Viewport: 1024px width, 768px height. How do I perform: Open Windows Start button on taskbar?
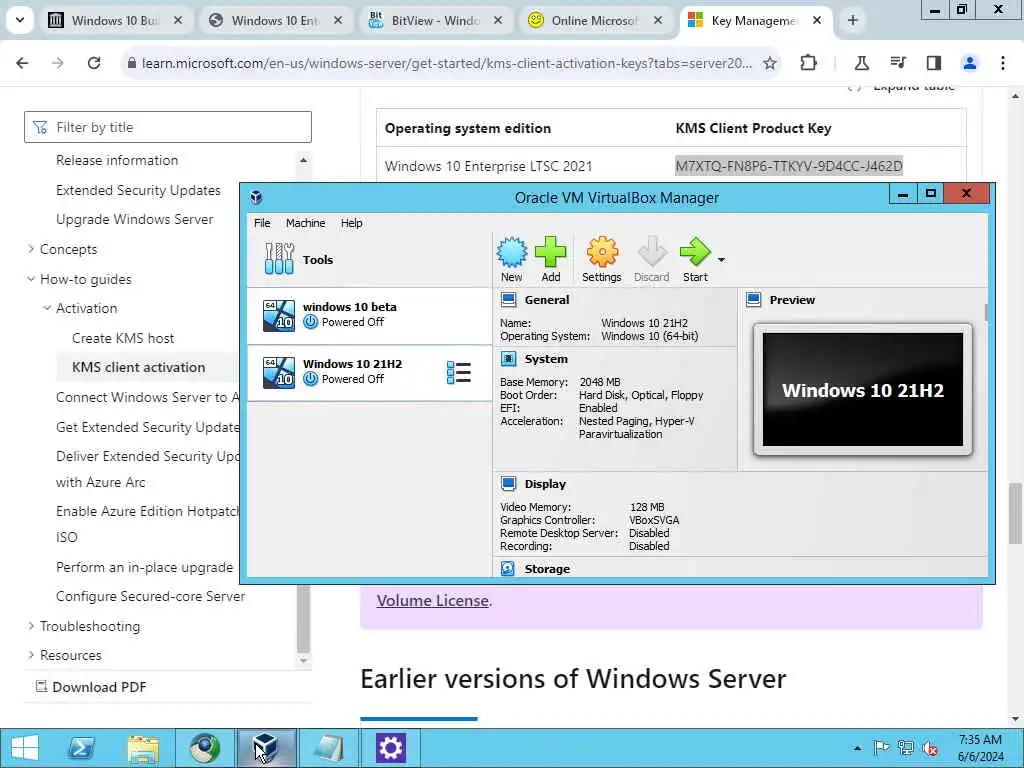click(x=25, y=748)
